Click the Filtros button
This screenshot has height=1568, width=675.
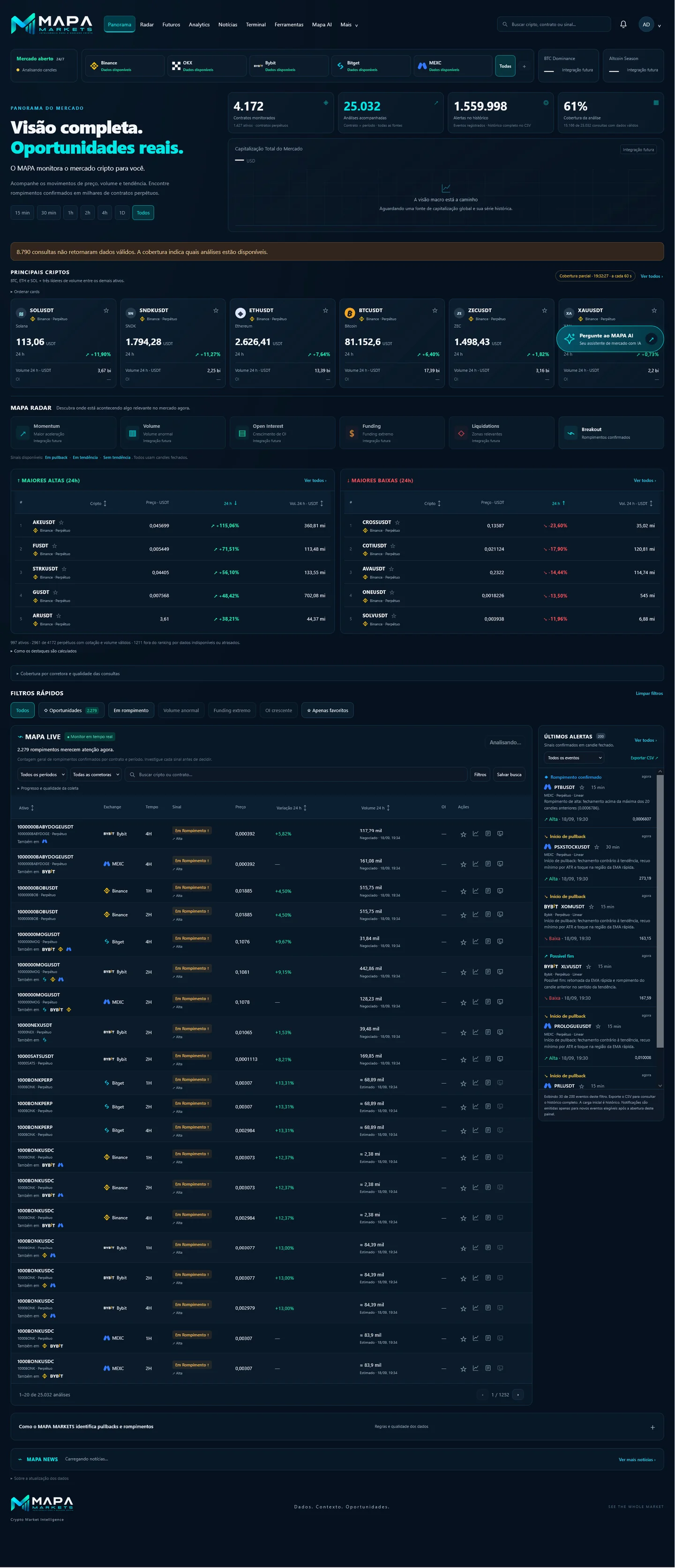click(x=480, y=775)
